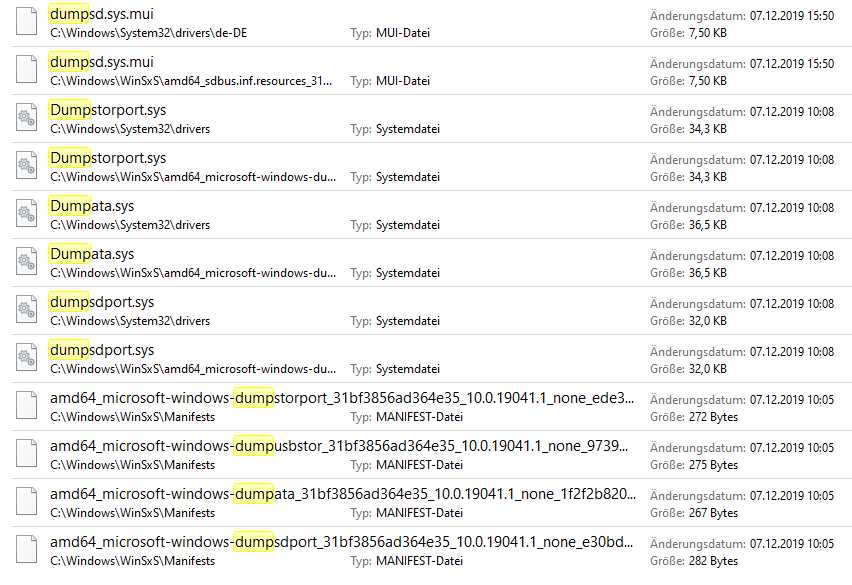The width and height of the screenshot is (852, 585).
Task: Select dumpsdport.sys name located in System32\drivers
Action: 102,302
